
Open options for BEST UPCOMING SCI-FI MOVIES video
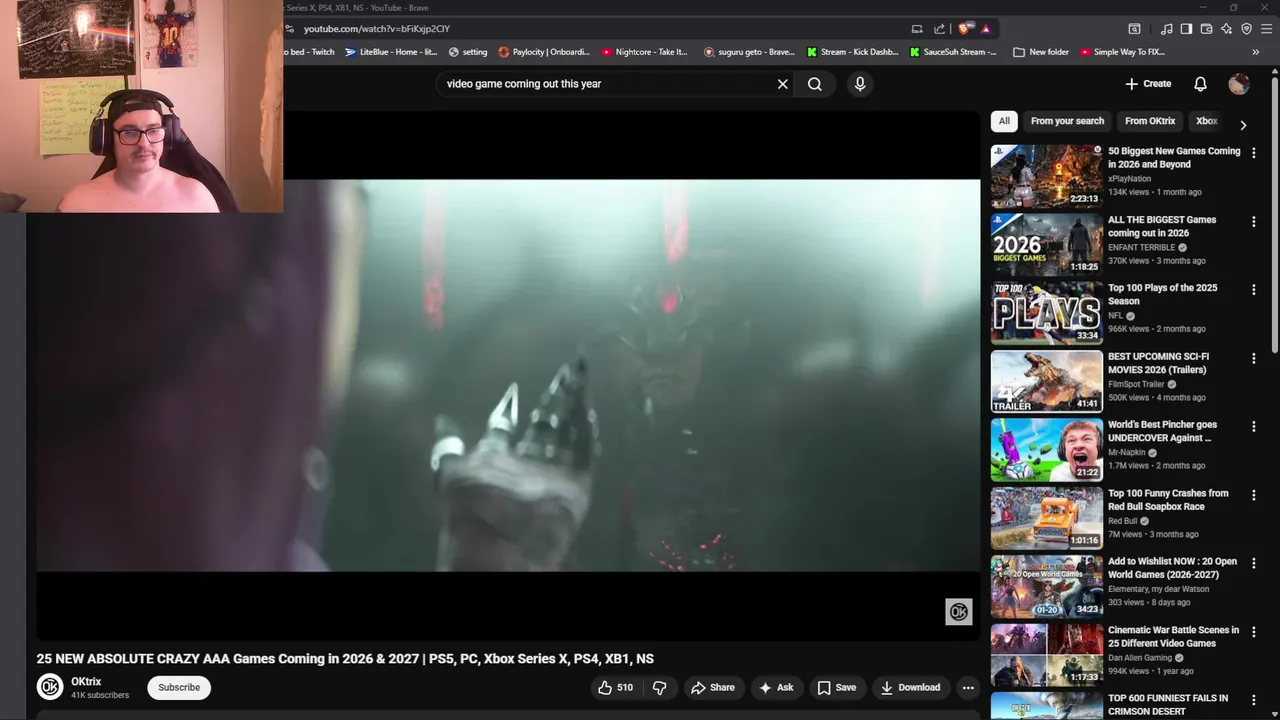[x=1253, y=358]
